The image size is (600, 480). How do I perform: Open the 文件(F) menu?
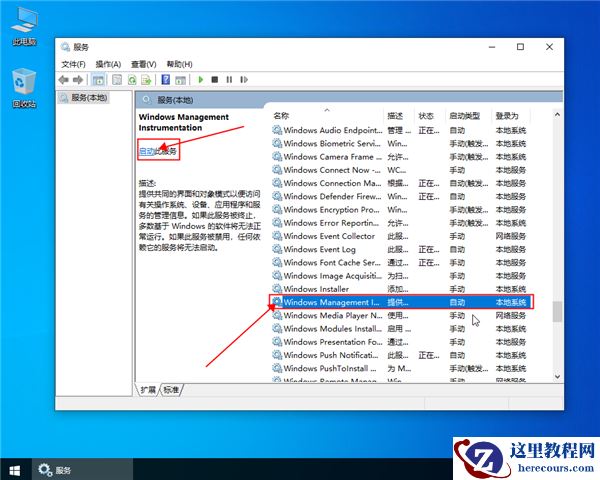[x=73, y=64]
